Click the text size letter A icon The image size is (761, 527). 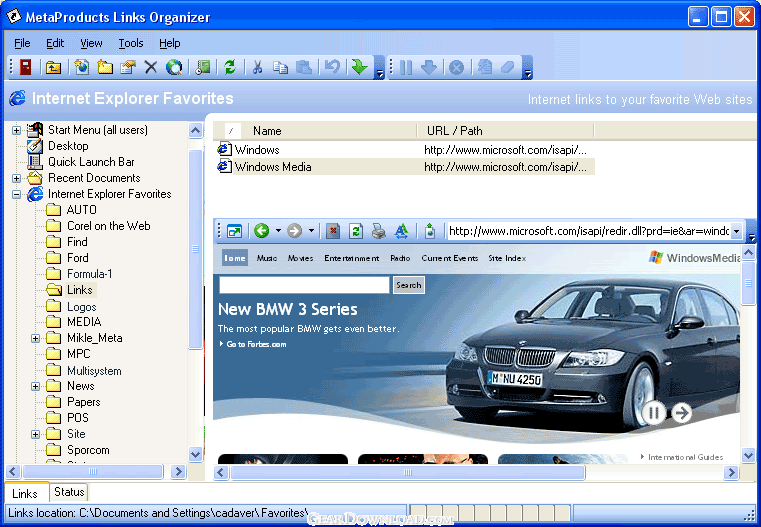(401, 231)
